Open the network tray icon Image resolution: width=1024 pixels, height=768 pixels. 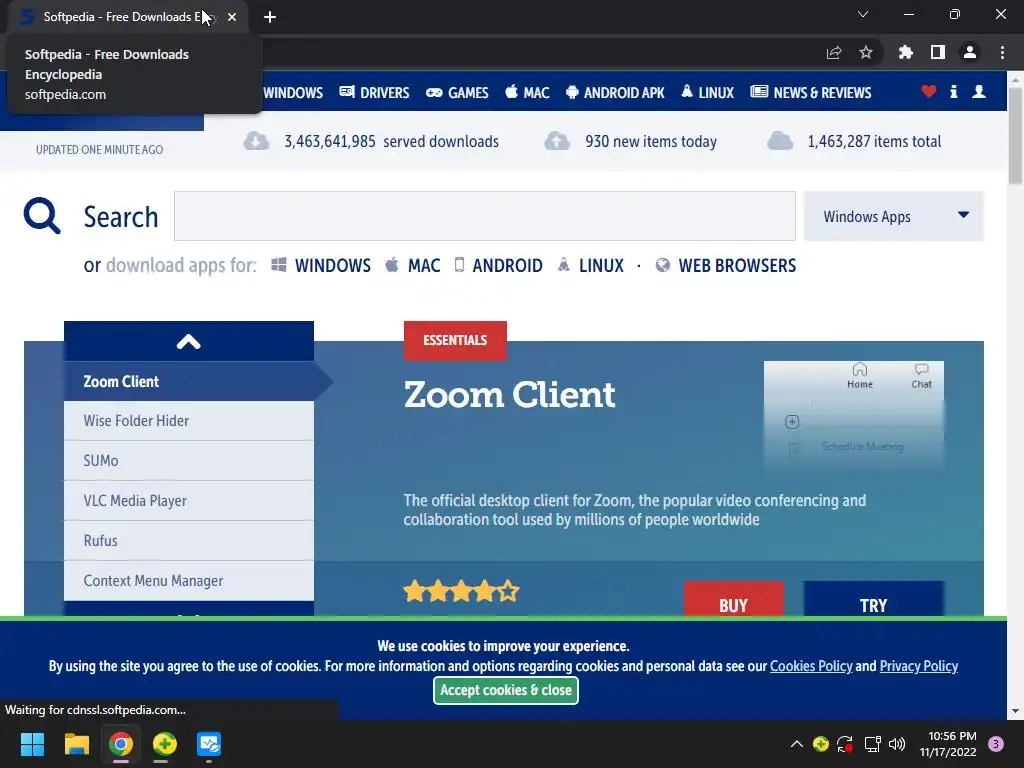tap(872, 744)
